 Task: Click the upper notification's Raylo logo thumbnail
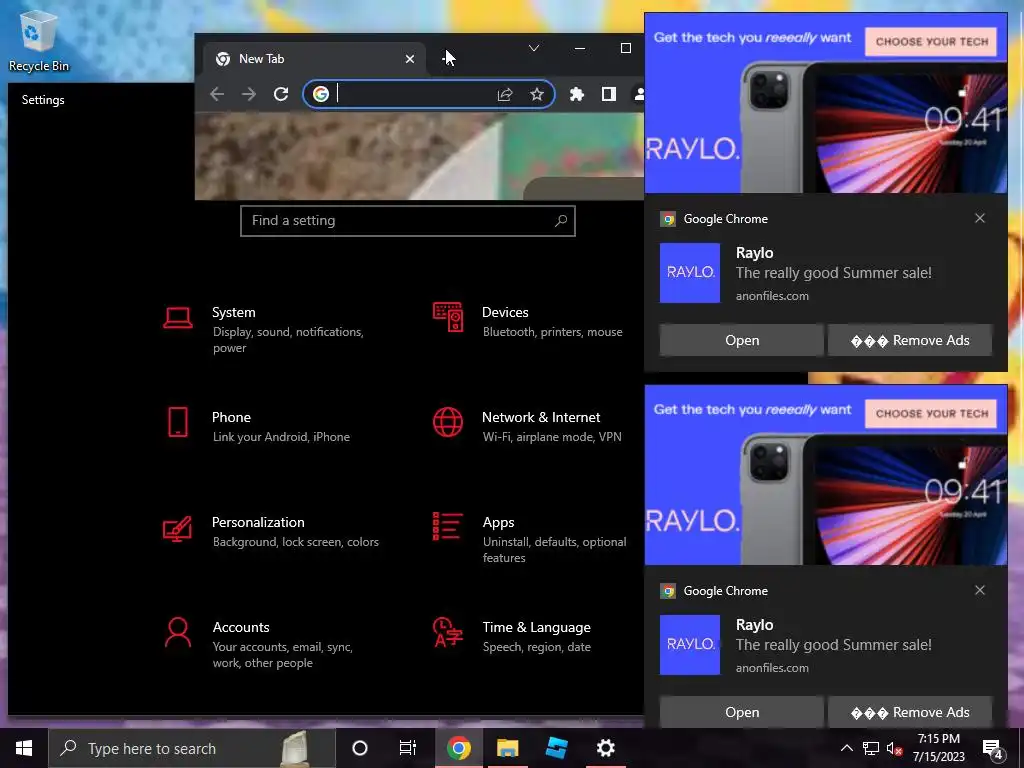(690, 272)
